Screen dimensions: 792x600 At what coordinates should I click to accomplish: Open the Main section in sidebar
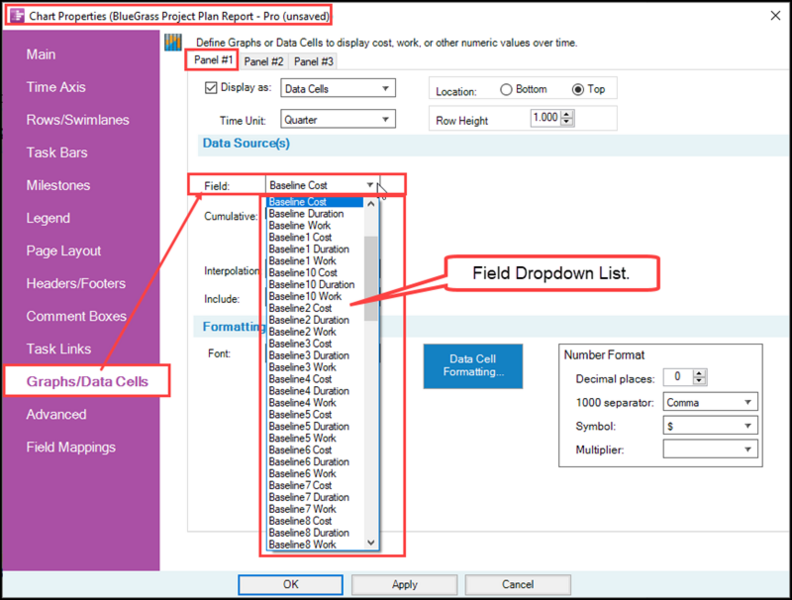click(x=41, y=55)
